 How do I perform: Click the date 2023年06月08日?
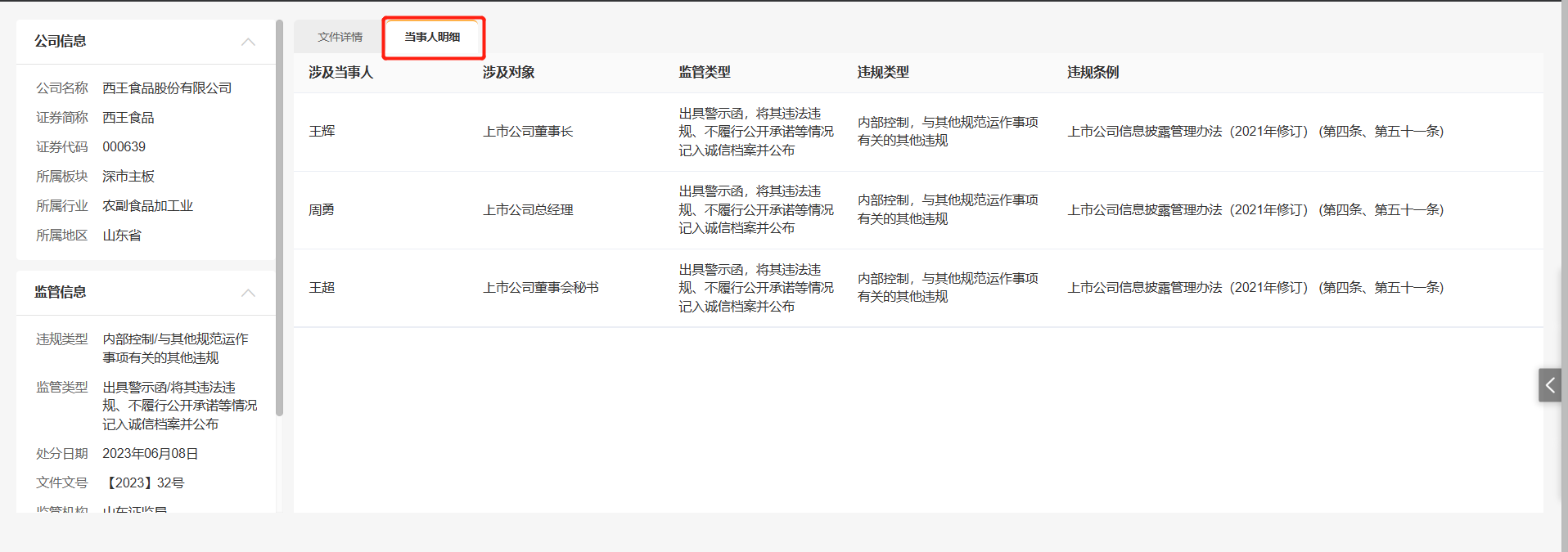point(151,453)
